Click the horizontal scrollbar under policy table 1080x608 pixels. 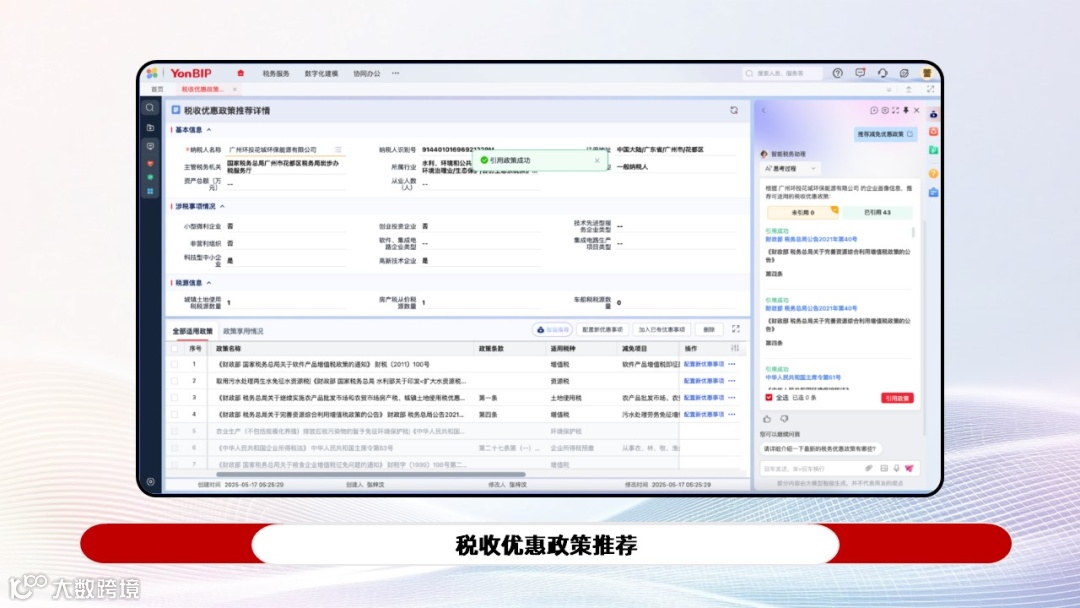(371, 474)
